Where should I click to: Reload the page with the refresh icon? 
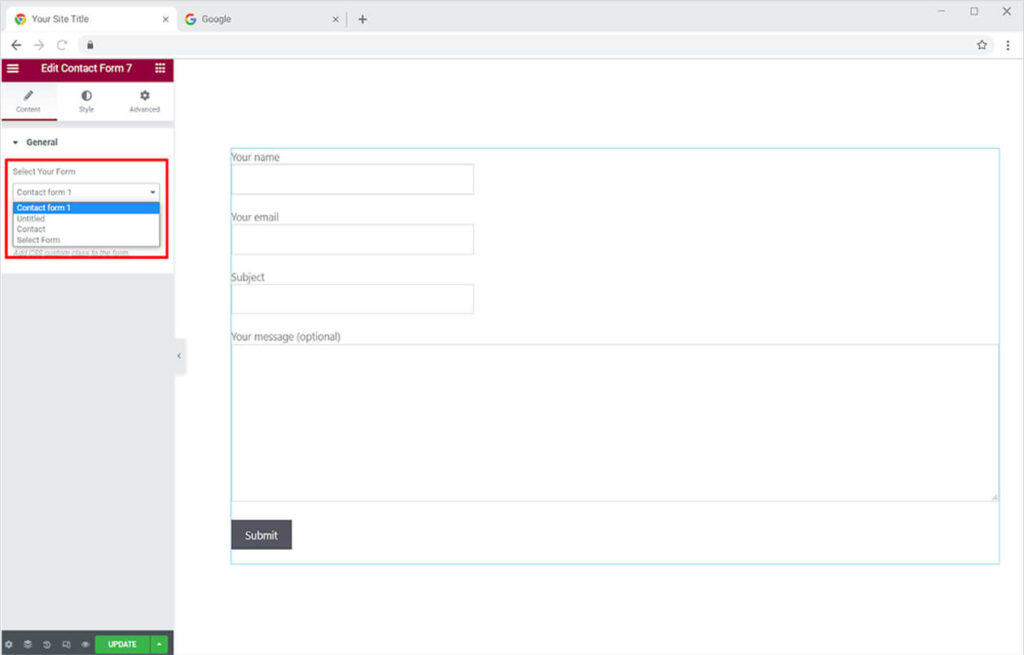[x=62, y=45]
